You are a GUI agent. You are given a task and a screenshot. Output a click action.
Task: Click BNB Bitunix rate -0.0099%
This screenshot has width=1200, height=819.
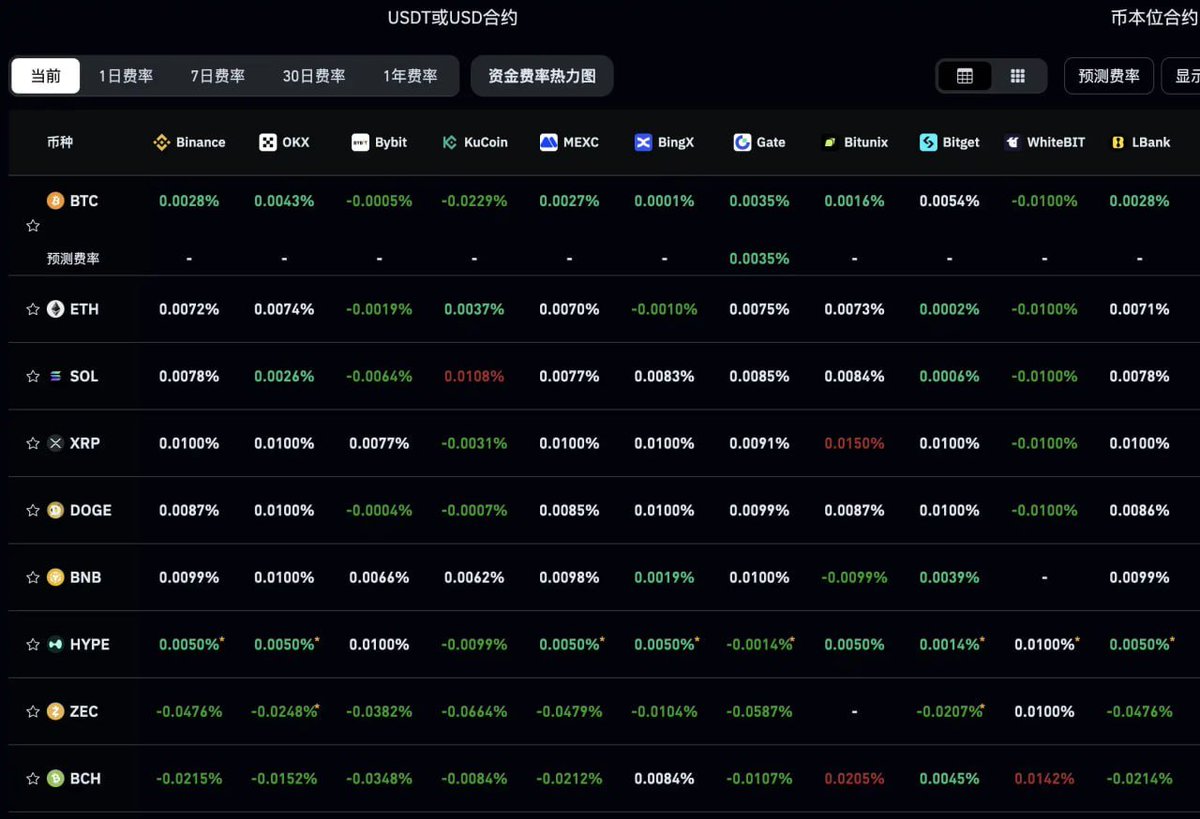[854, 577]
